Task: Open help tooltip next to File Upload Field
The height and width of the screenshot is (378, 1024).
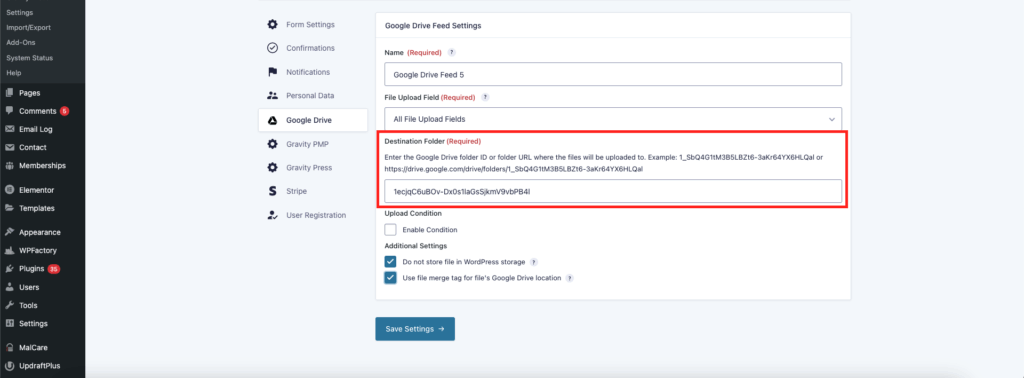Action: (x=485, y=97)
